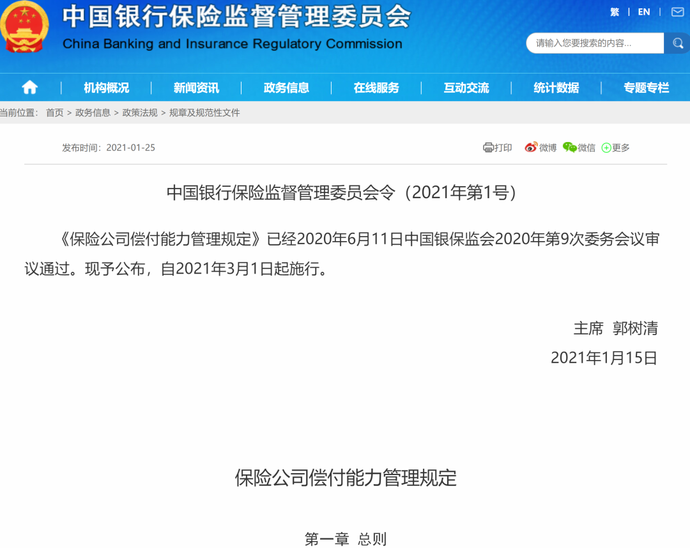Click the 微信 share label
This screenshot has width=690, height=548.
pyautogui.click(x=586, y=147)
